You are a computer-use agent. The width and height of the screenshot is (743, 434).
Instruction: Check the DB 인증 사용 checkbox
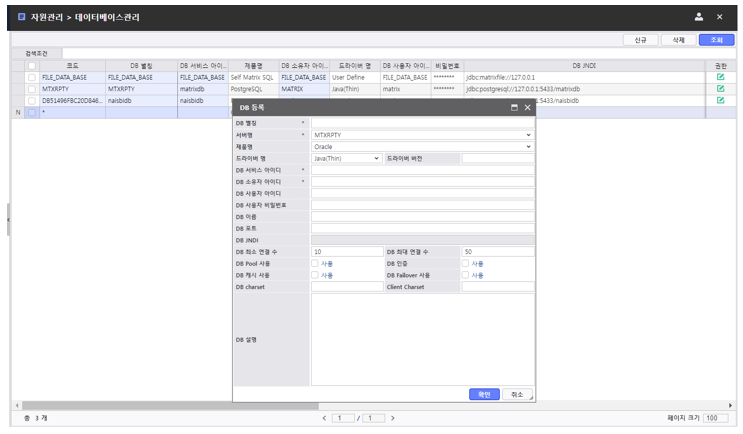coord(465,263)
